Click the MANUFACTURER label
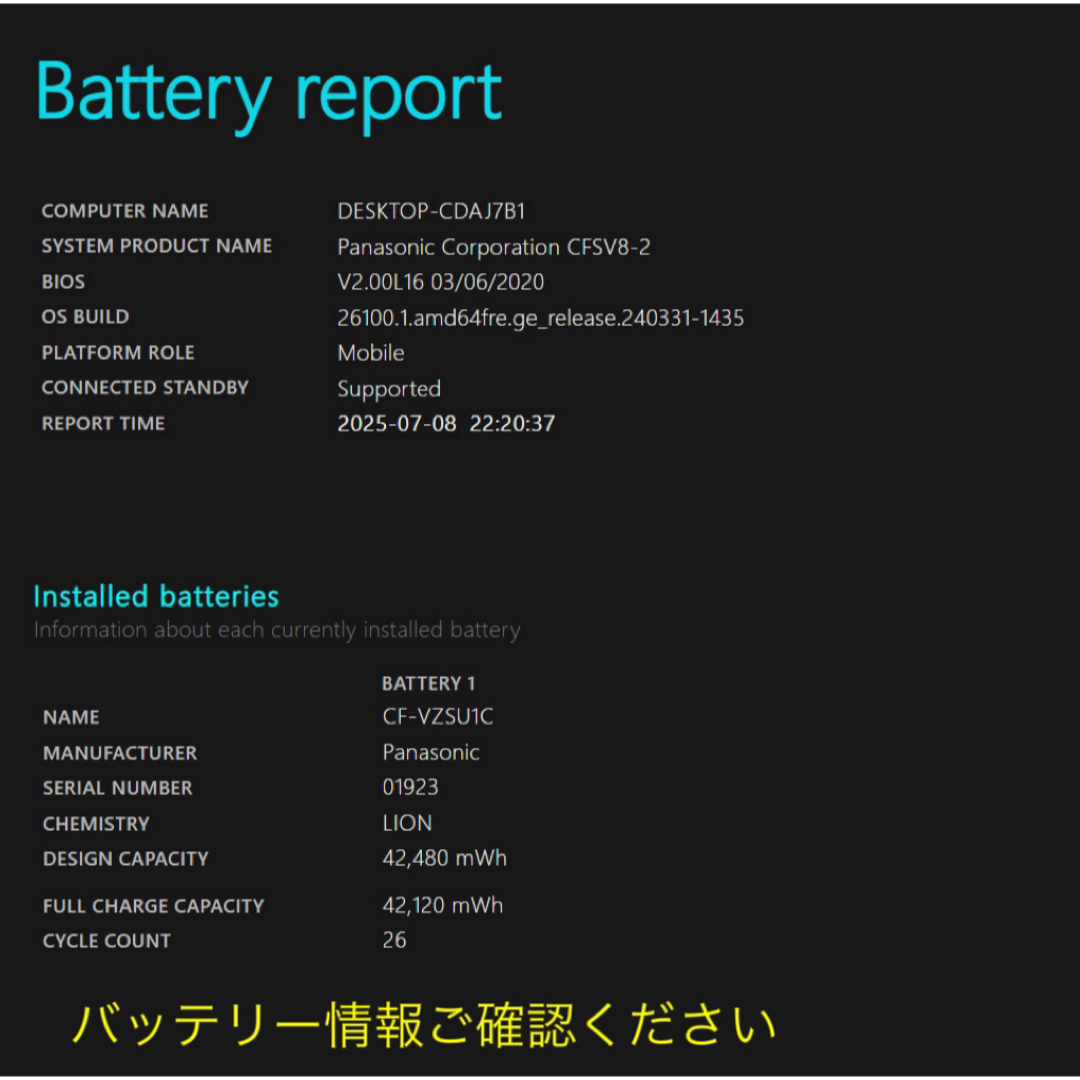 pyautogui.click(x=120, y=754)
